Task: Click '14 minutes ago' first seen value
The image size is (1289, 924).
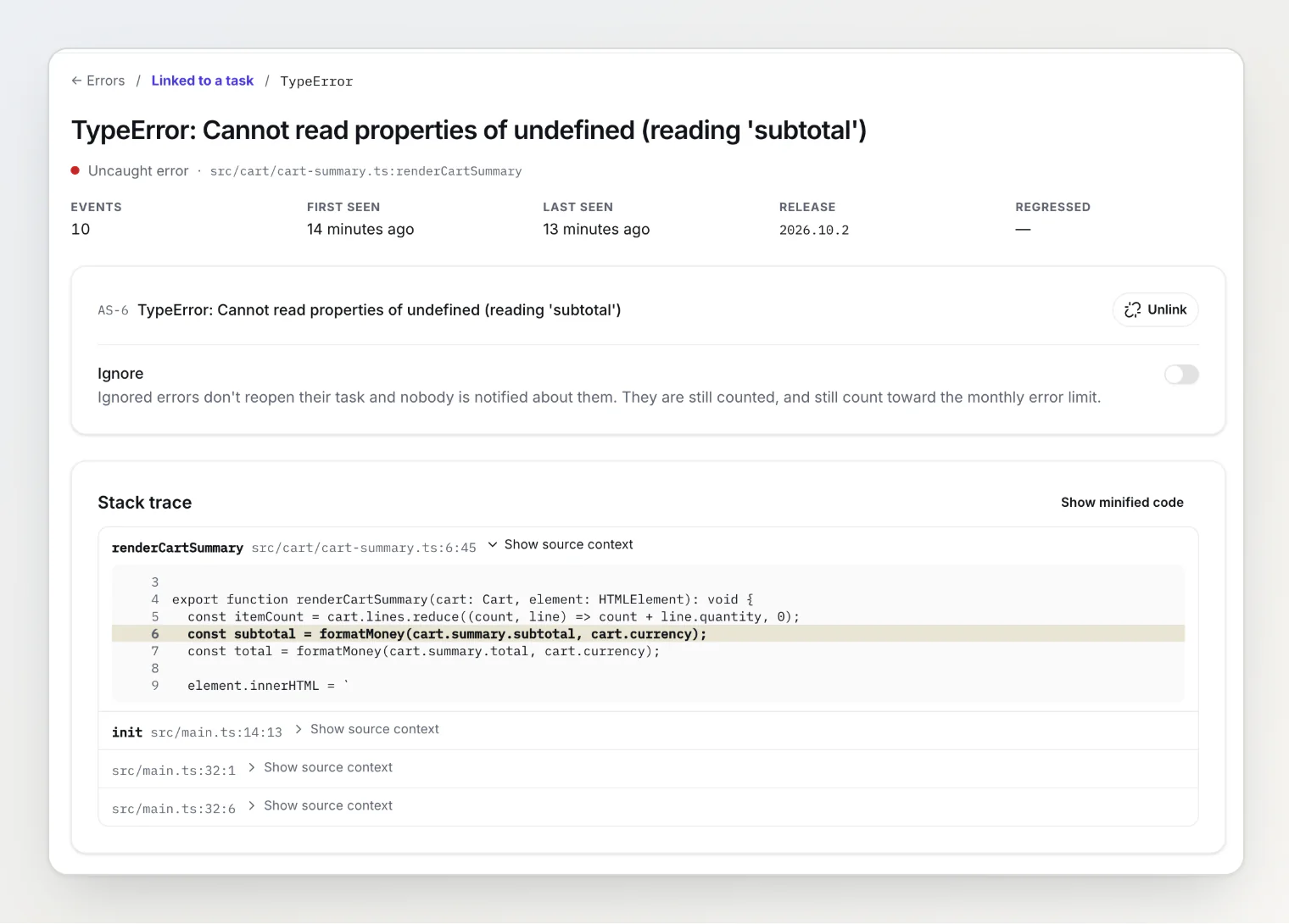Action: click(360, 229)
